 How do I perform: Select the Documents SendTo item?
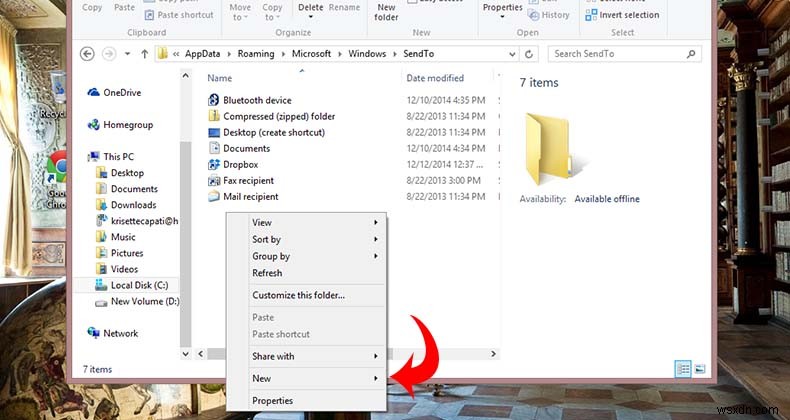[239, 149]
